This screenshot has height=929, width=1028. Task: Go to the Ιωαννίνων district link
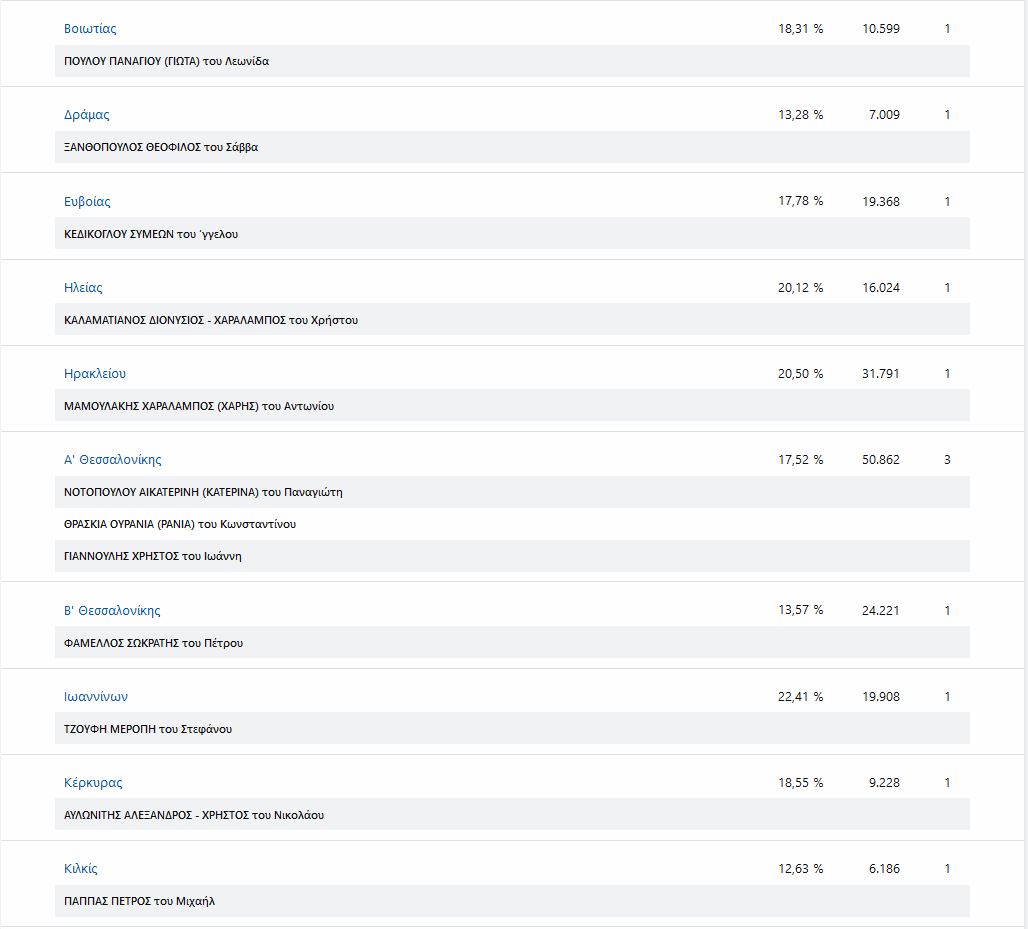pyautogui.click(x=96, y=697)
